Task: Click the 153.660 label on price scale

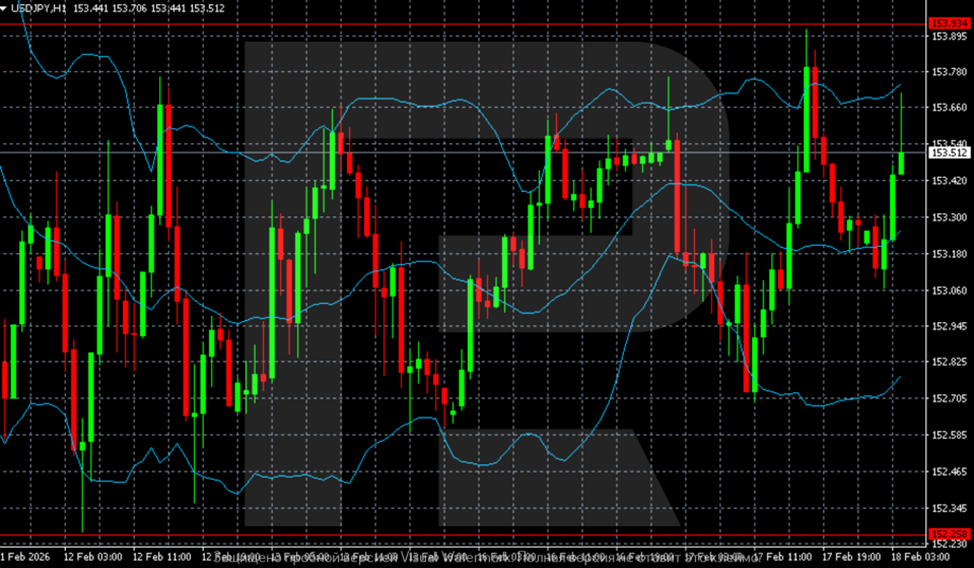Action: 950,108
